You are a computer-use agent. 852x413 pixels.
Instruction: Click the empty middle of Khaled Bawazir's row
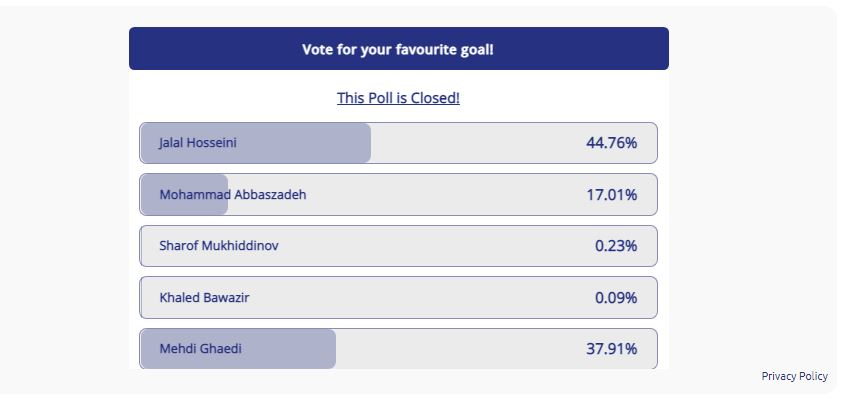pos(420,298)
